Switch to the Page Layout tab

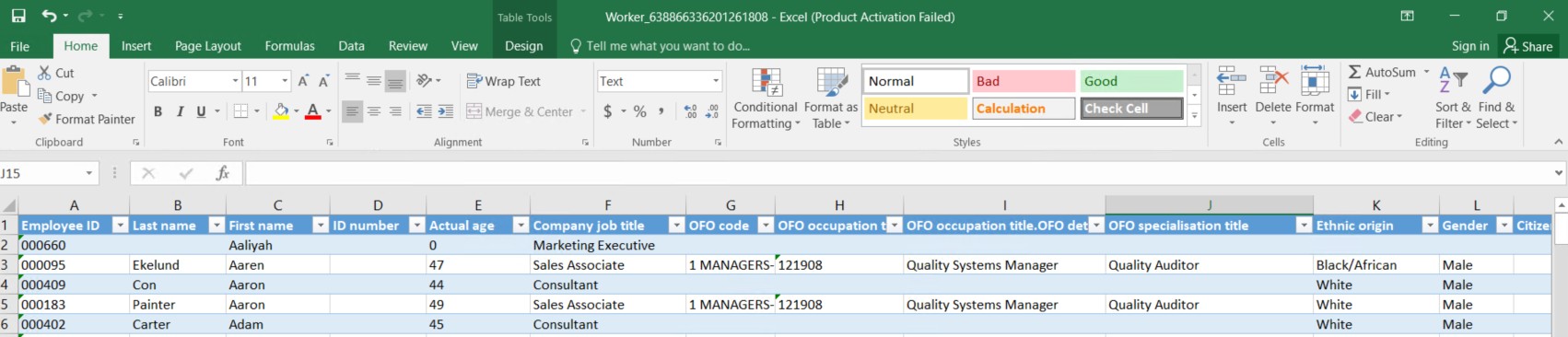[x=208, y=46]
